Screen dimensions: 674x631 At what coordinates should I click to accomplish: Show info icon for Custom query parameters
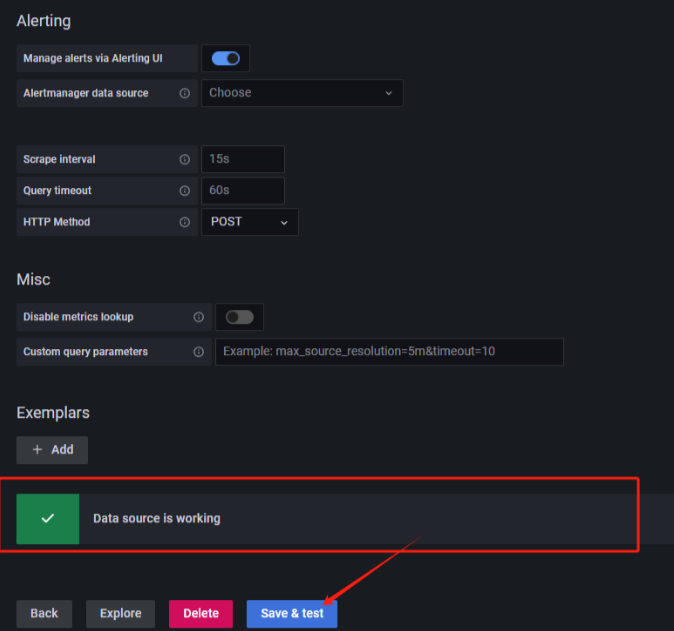pos(198,352)
